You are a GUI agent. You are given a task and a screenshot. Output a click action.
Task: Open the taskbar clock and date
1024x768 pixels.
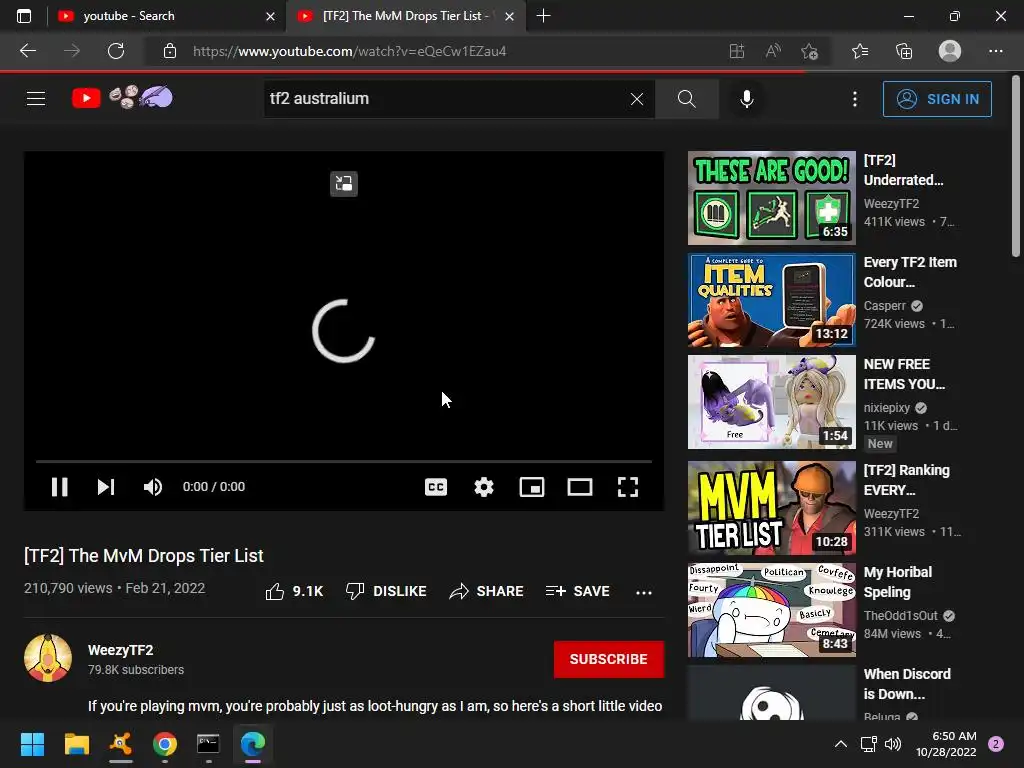click(946, 744)
